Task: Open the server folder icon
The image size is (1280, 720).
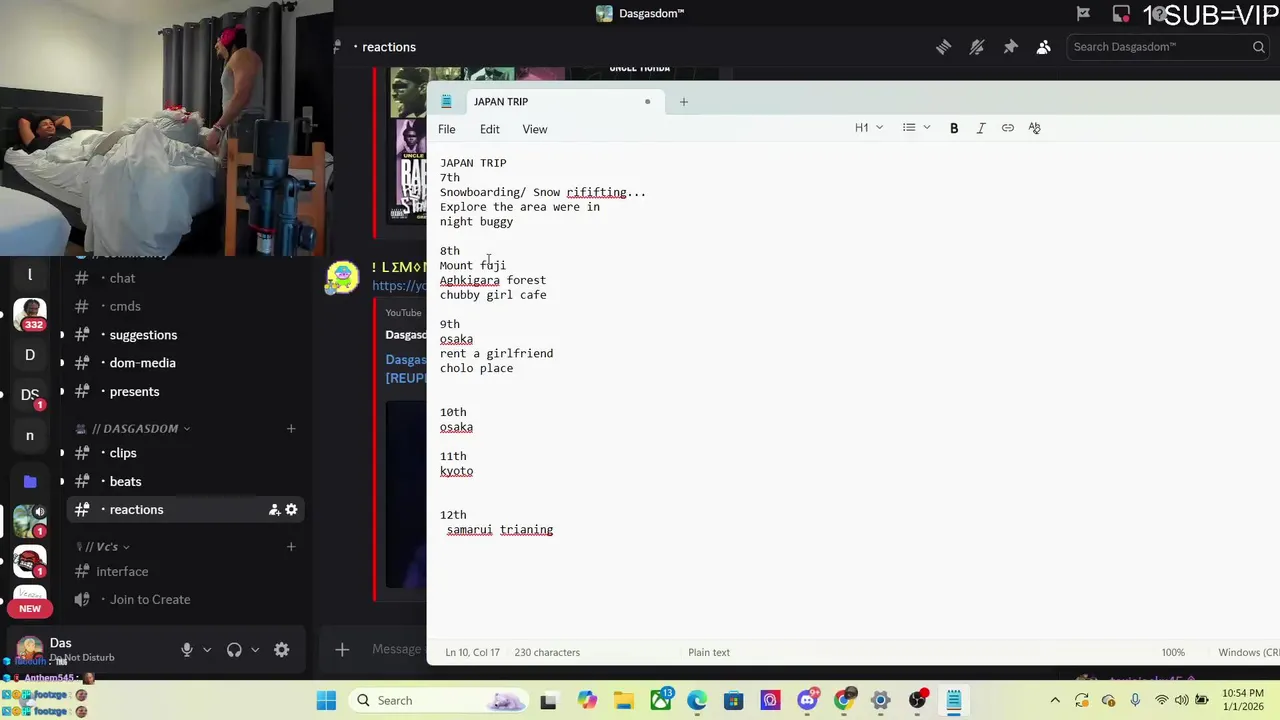Action: pos(29,481)
